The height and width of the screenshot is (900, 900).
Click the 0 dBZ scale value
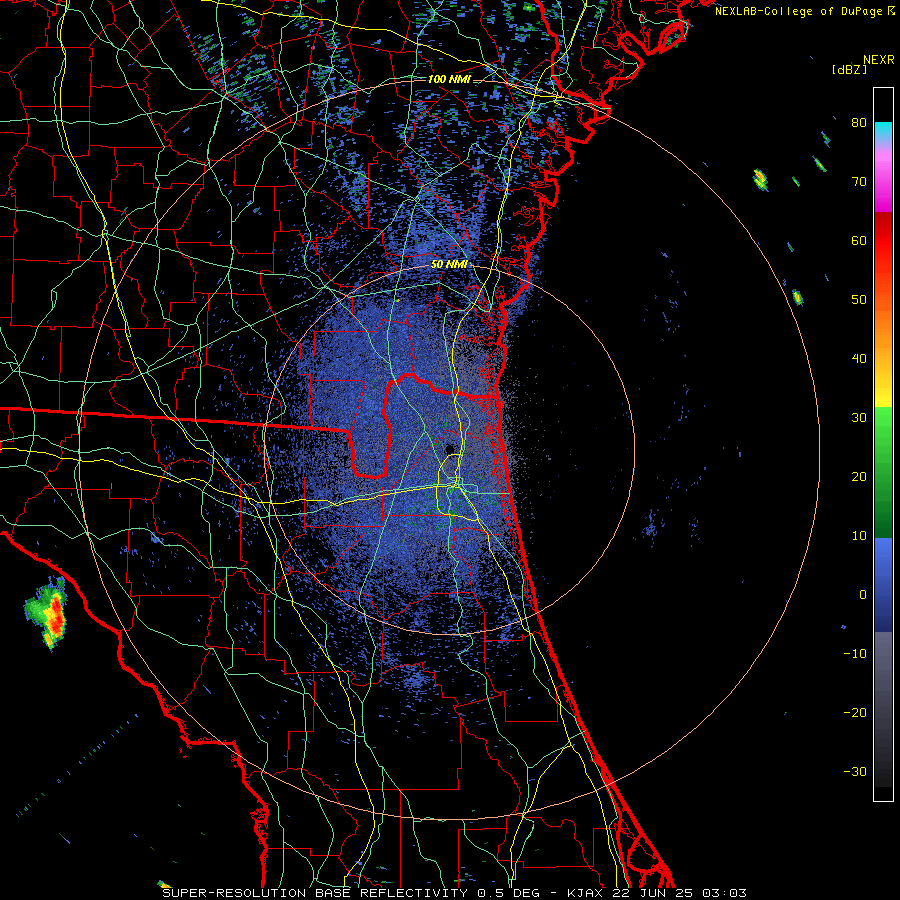click(x=863, y=595)
